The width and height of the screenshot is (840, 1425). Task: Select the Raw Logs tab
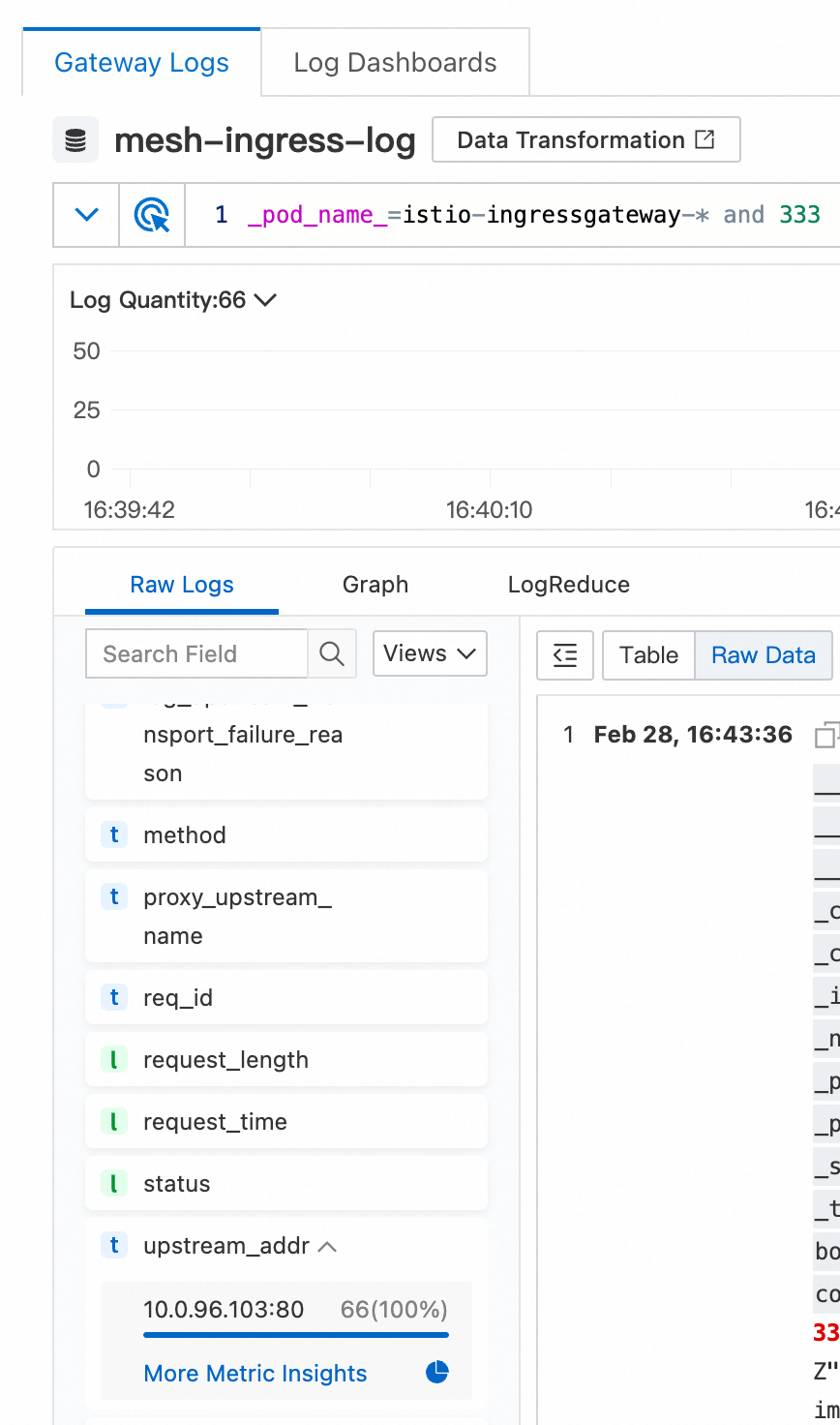pos(182,585)
